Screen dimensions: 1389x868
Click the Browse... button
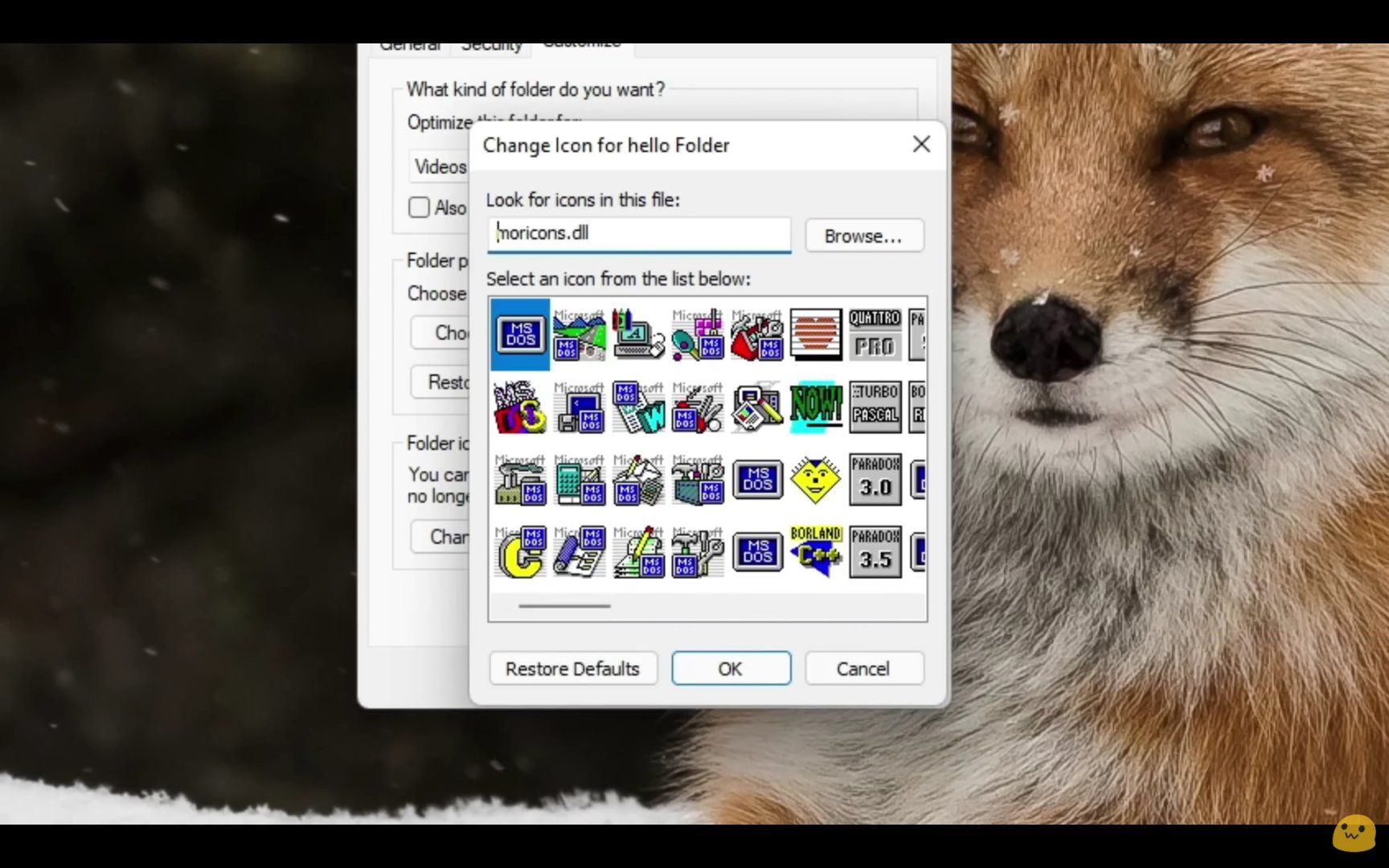click(864, 236)
